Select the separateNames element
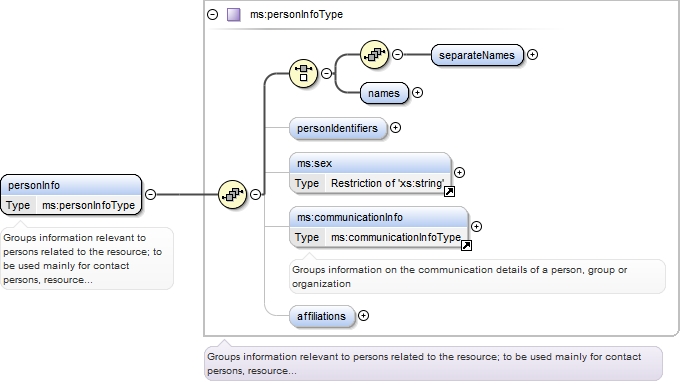 tap(477, 55)
